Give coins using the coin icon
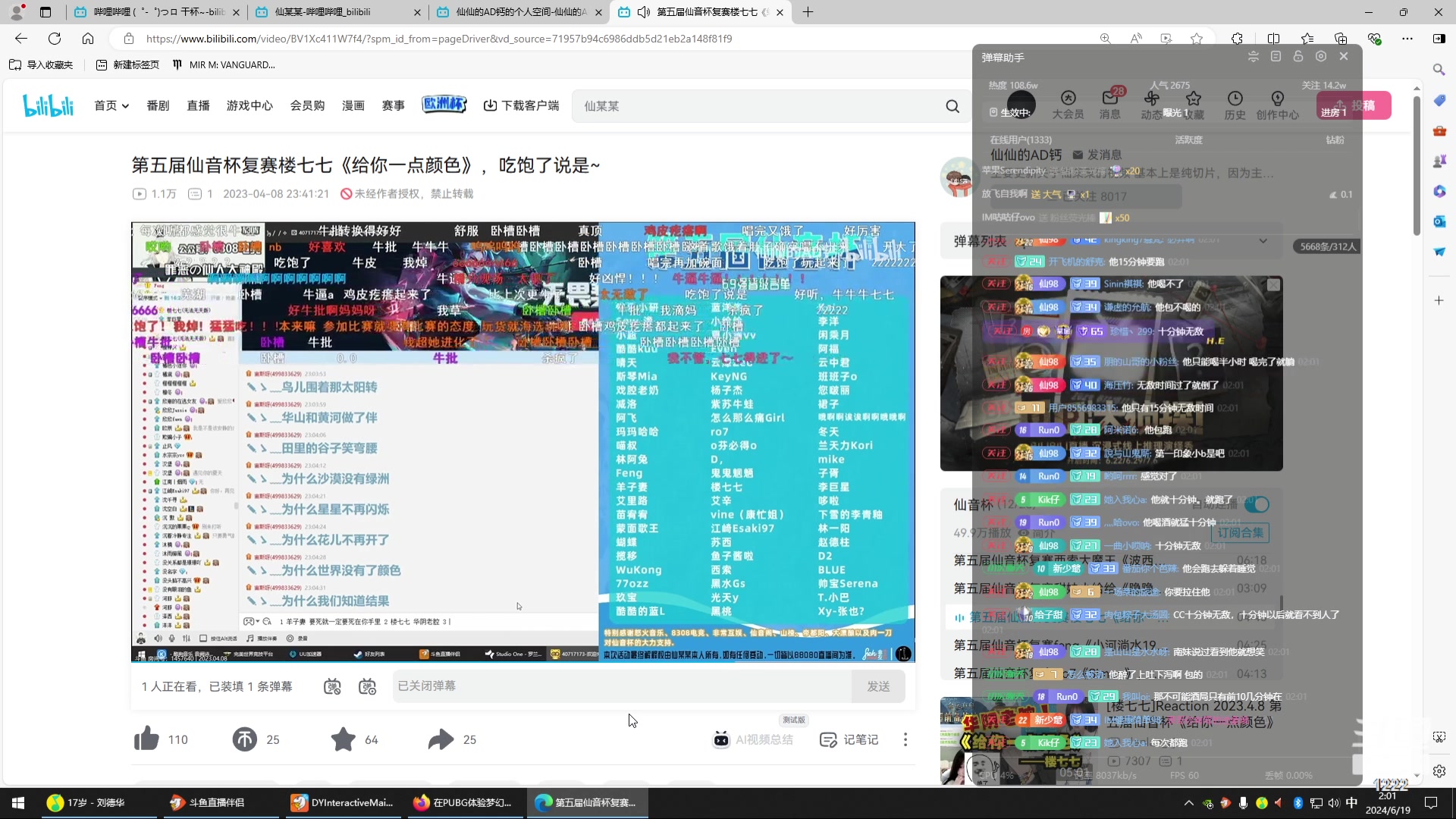The width and height of the screenshot is (1456, 819). click(244, 739)
